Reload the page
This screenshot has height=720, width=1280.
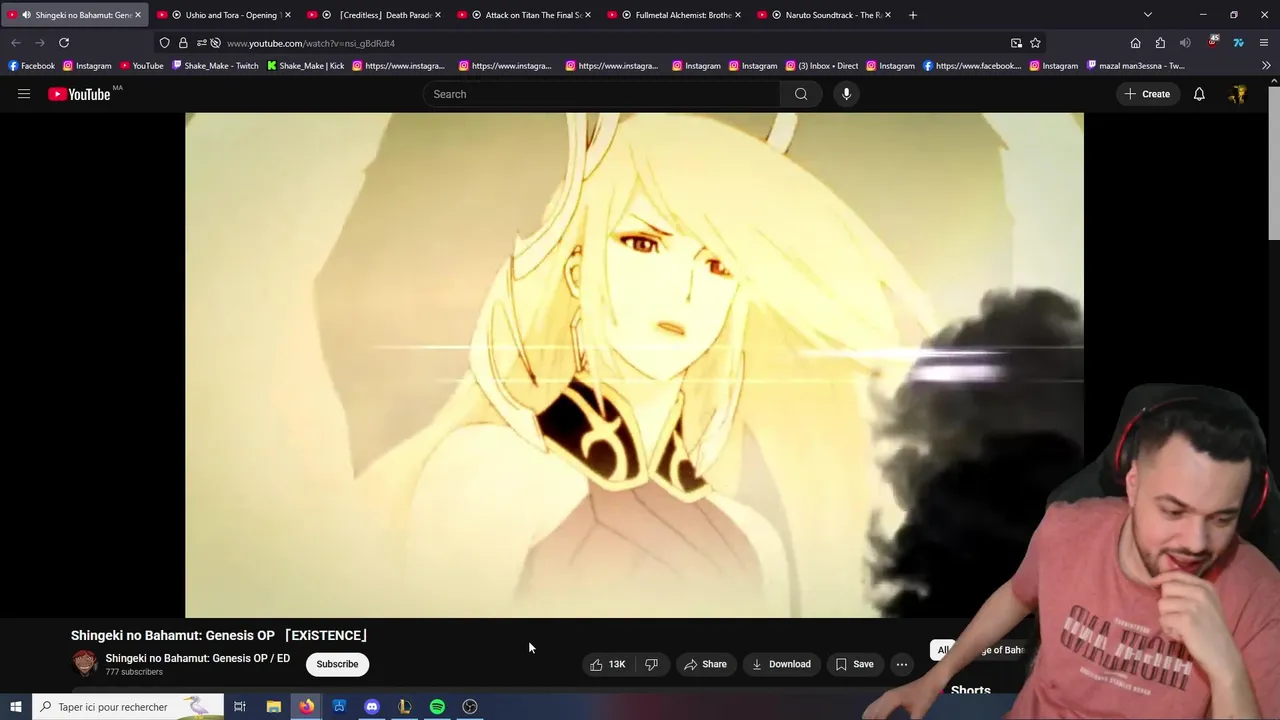pyautogui.click(x=64, y=43)
